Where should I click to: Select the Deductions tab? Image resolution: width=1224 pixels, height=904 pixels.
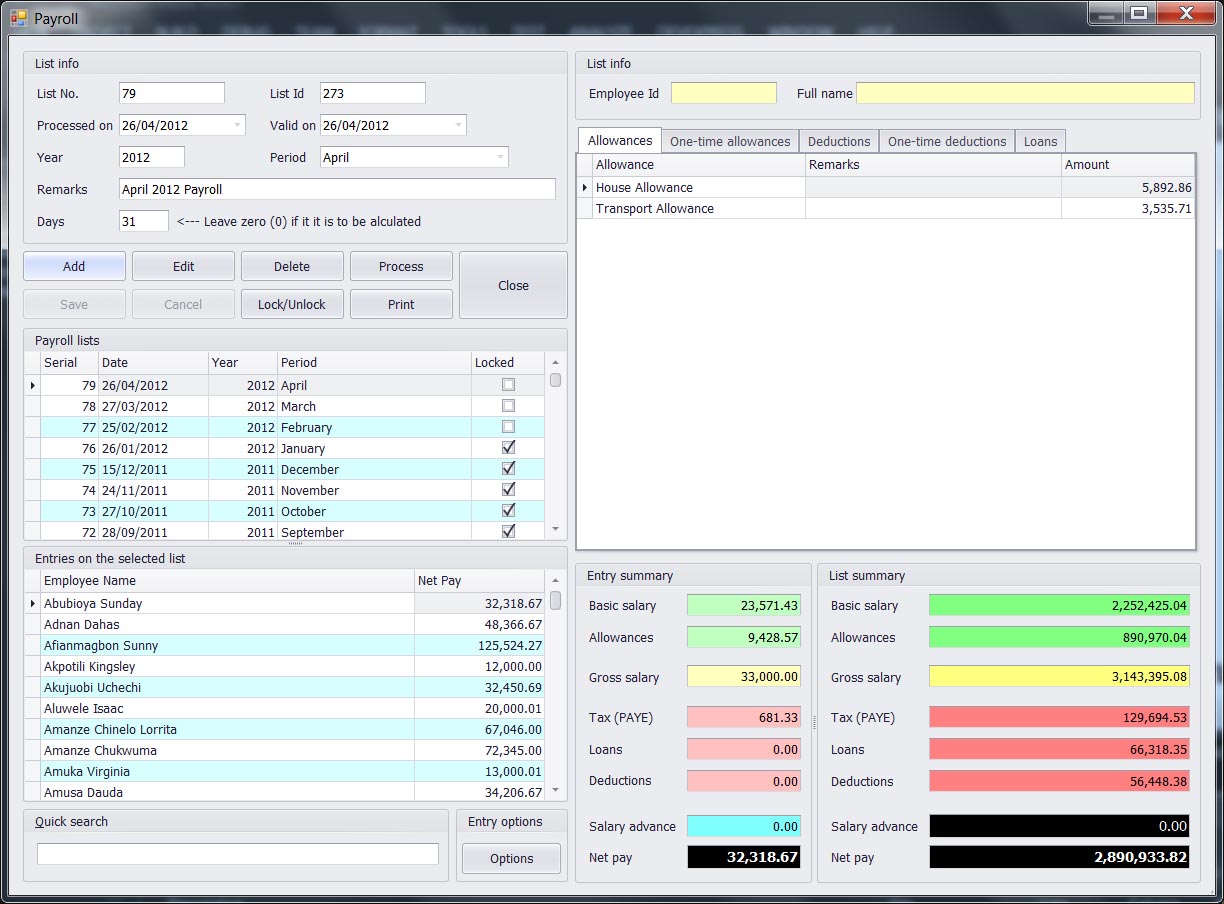pyautogui.click(x=840, y=141)
